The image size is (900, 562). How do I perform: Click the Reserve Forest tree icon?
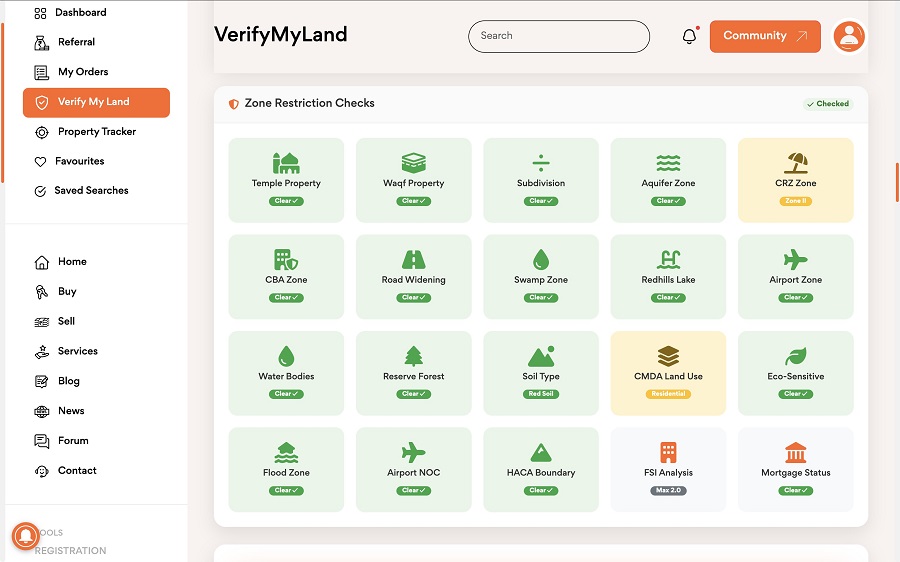pos(413,356)
